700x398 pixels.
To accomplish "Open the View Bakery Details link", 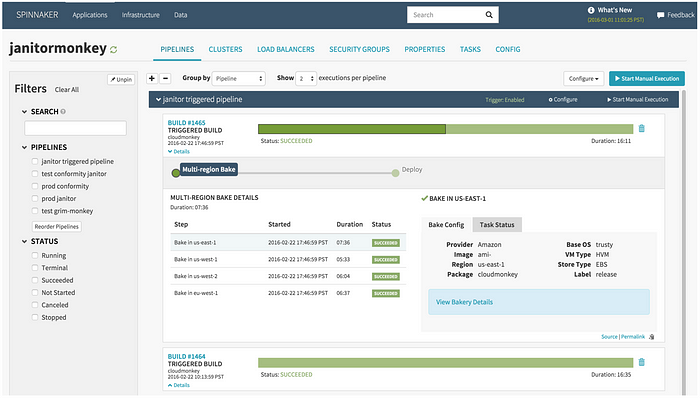I will (x=464, y=302).
